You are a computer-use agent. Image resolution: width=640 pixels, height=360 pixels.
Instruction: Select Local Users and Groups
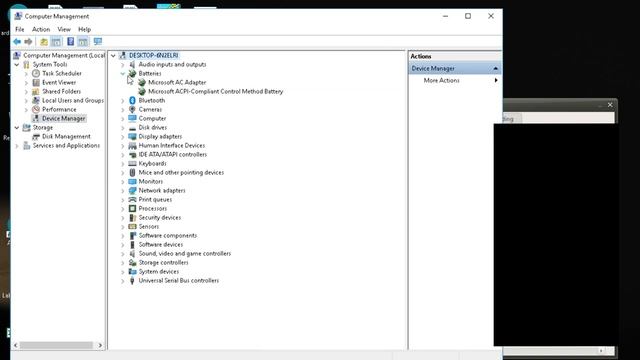[x=73, y=100]
